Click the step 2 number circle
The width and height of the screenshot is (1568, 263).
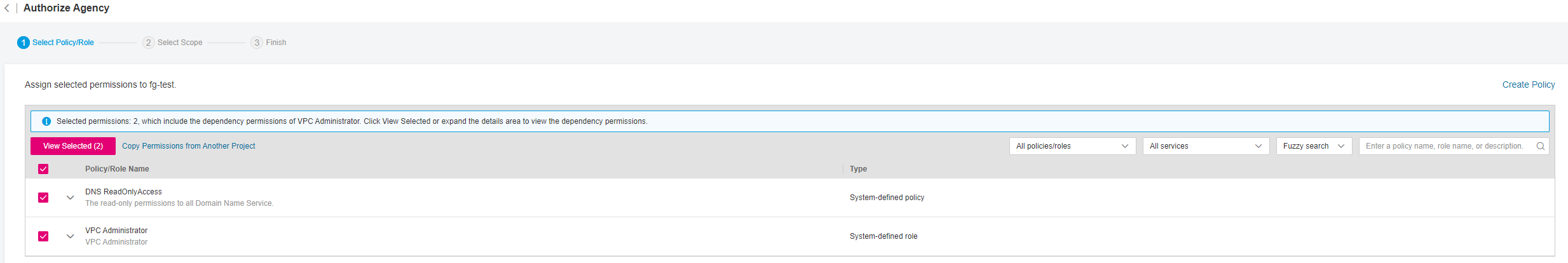149,43
